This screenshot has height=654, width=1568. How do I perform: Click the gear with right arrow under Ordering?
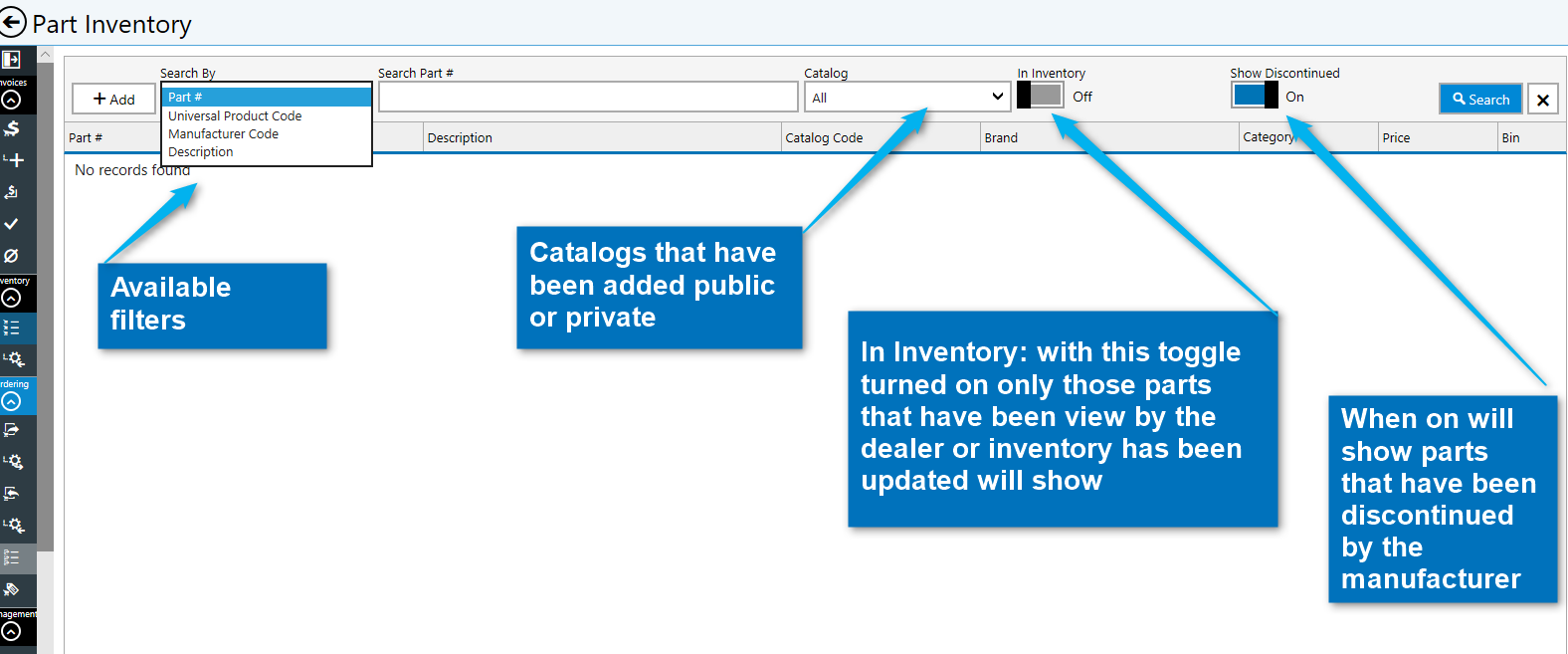pos(14,462)
